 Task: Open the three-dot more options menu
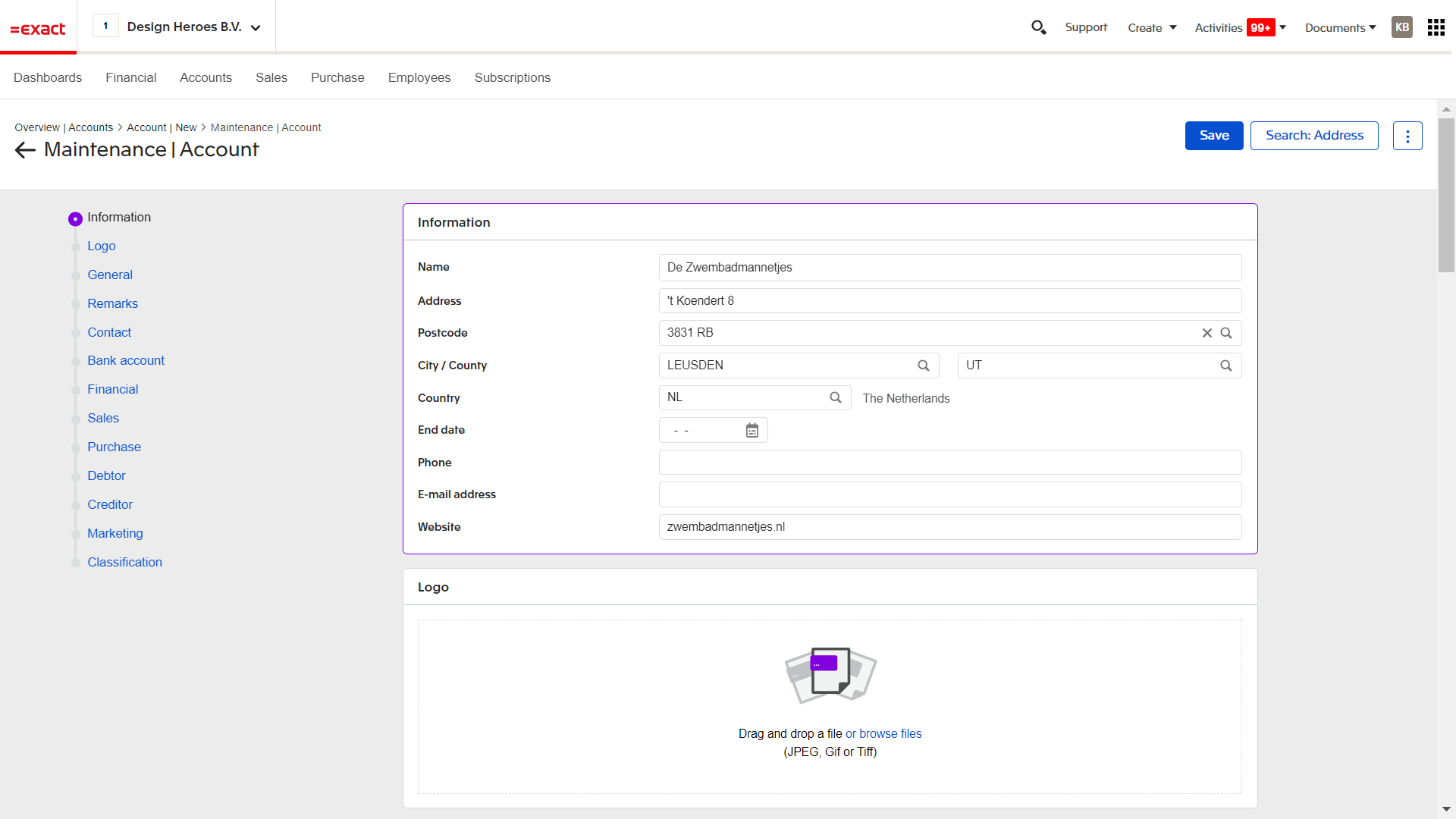click(x=1407, y=136)
